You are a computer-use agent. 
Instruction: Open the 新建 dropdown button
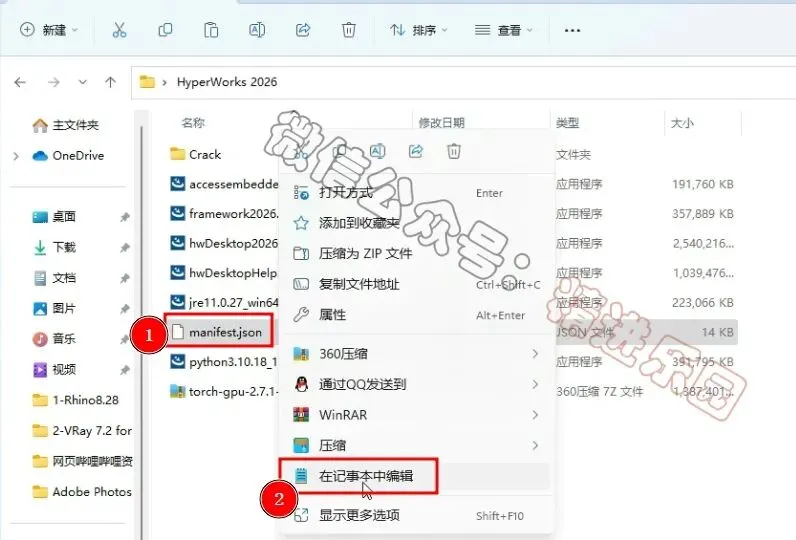[x=49, y=30]
